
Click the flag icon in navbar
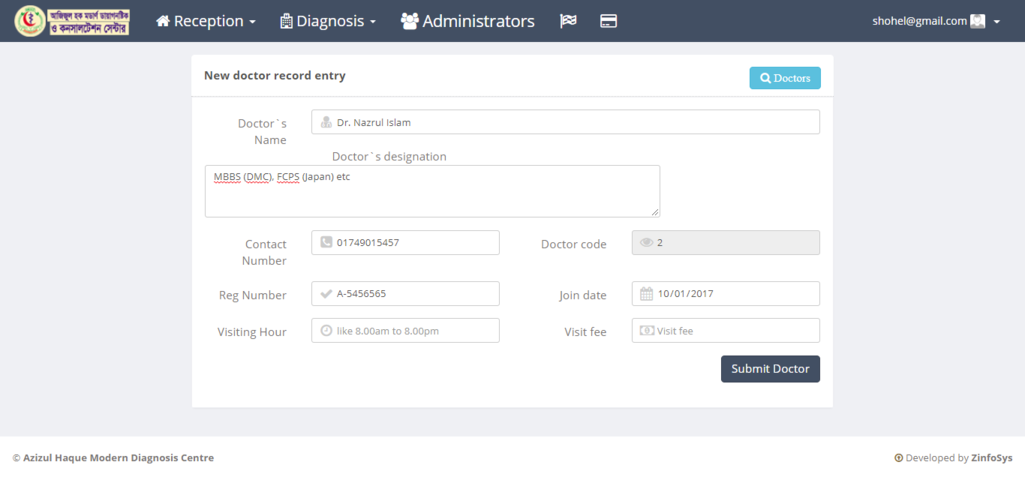pyautogui.click(x=568, y=21)
